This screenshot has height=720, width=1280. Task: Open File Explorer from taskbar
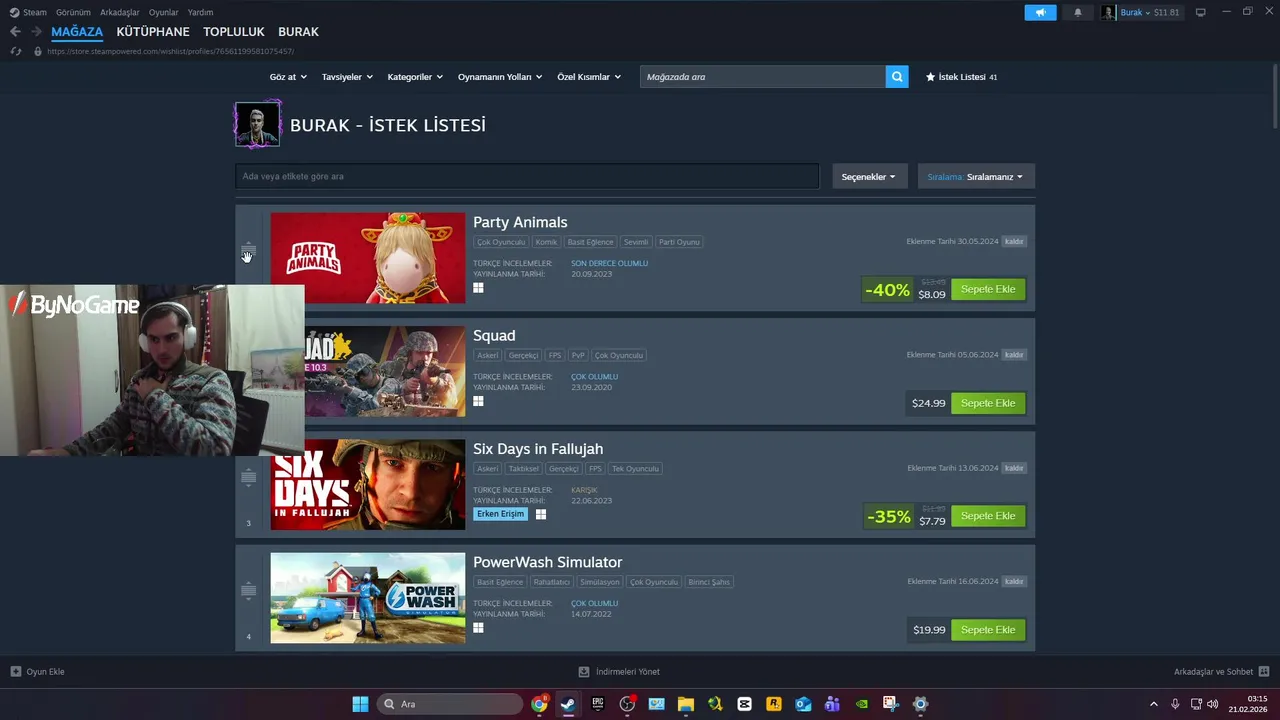coord(686,704)
